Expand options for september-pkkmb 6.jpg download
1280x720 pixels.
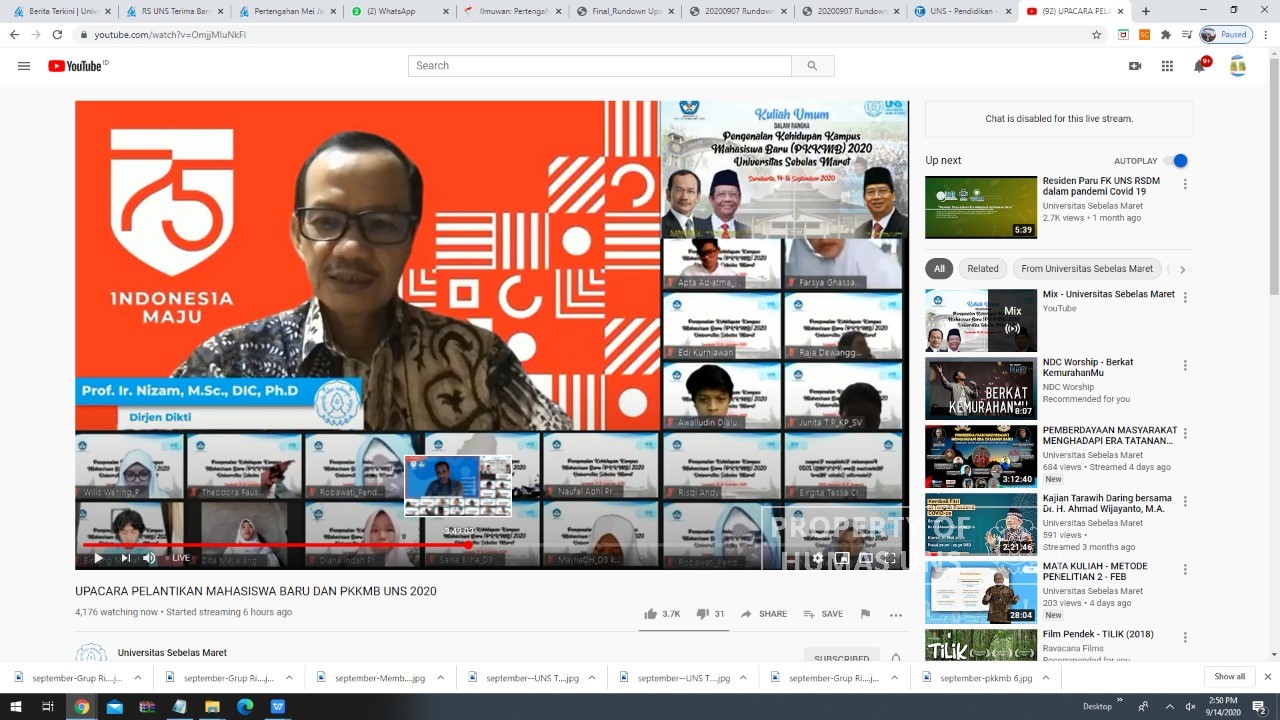point(1046,677)
